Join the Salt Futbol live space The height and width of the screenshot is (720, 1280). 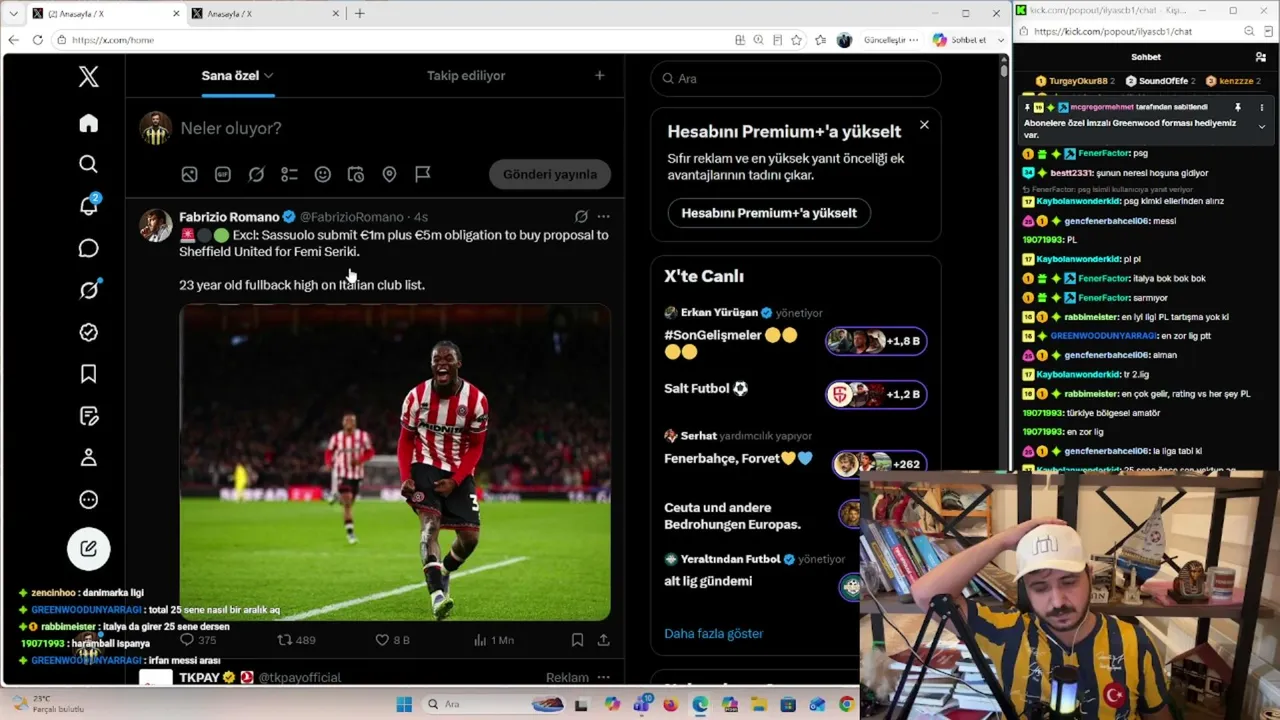coord(876,394)
